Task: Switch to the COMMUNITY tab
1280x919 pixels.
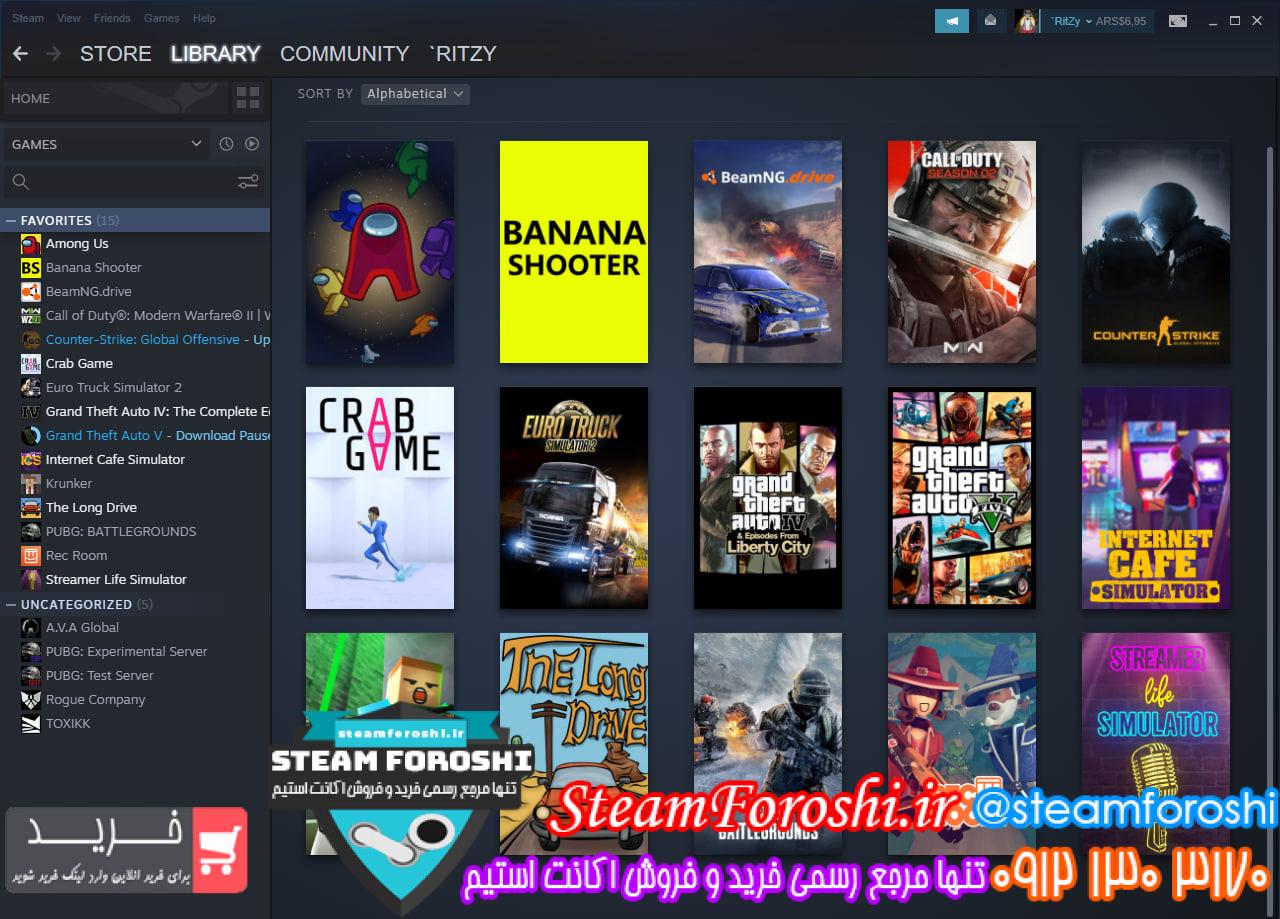Action: [x=345, y=54]
